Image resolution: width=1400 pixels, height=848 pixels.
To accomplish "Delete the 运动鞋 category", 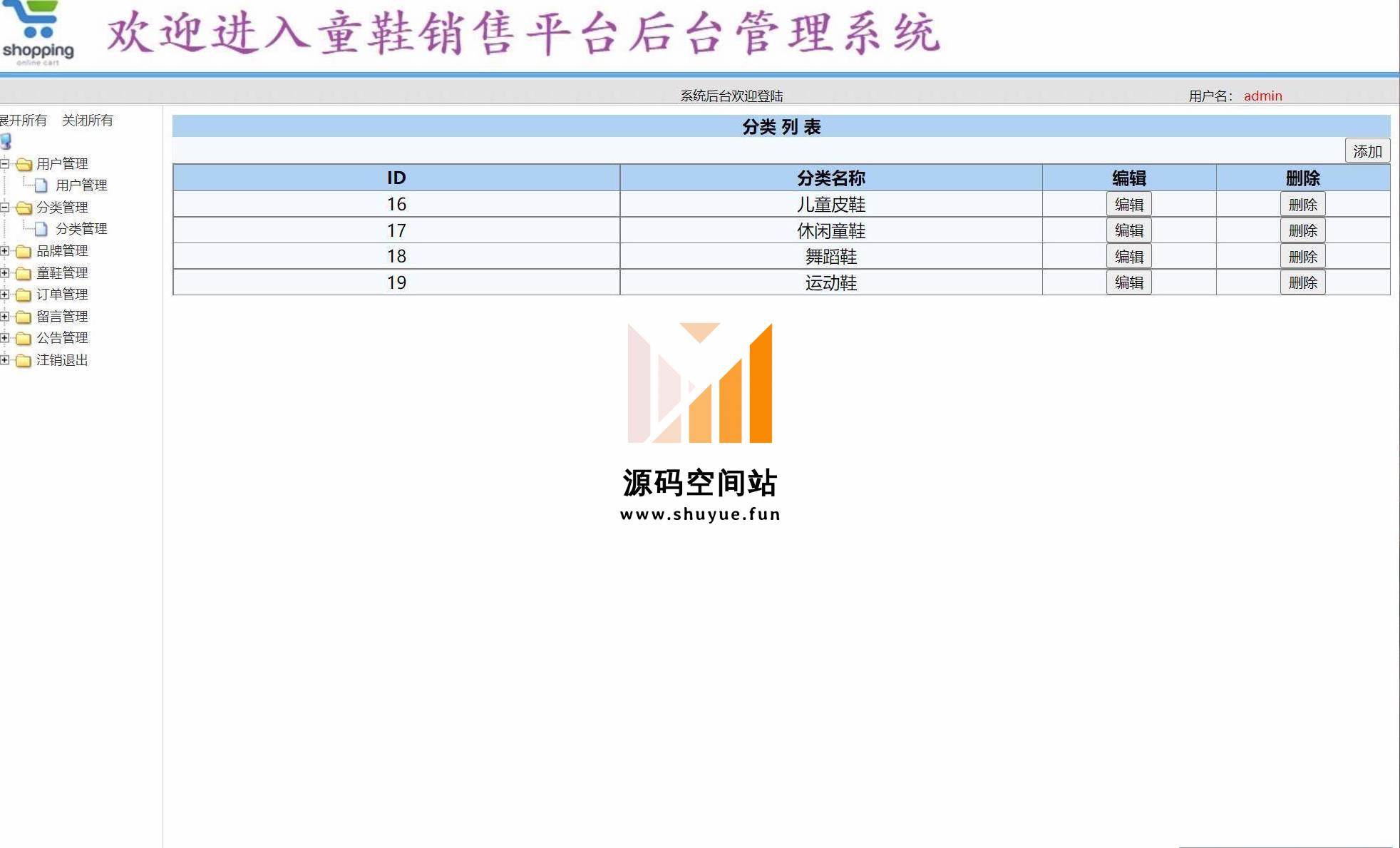I will (1302, 282).
